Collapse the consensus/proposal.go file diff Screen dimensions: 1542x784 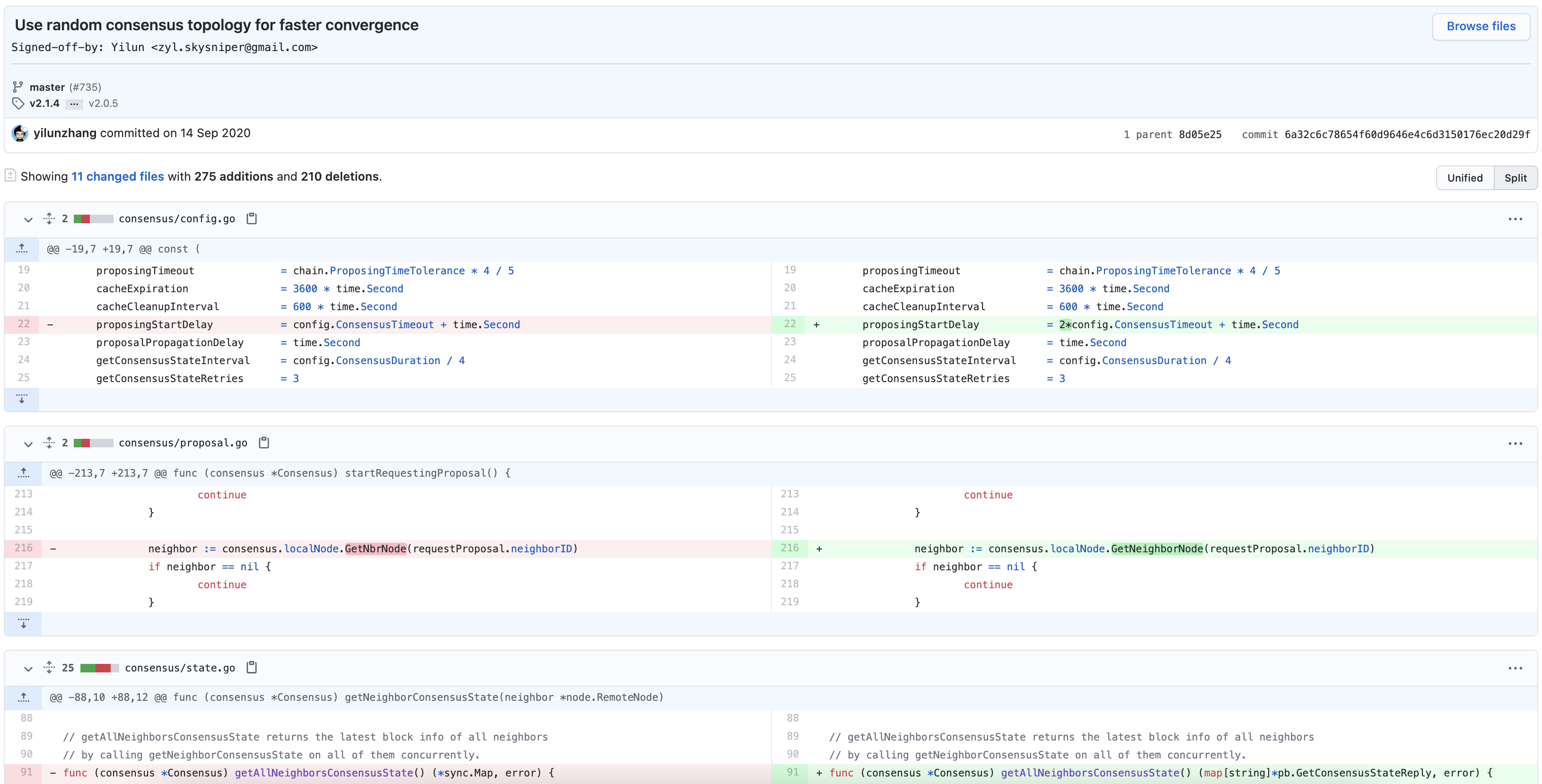coord(28,444)
